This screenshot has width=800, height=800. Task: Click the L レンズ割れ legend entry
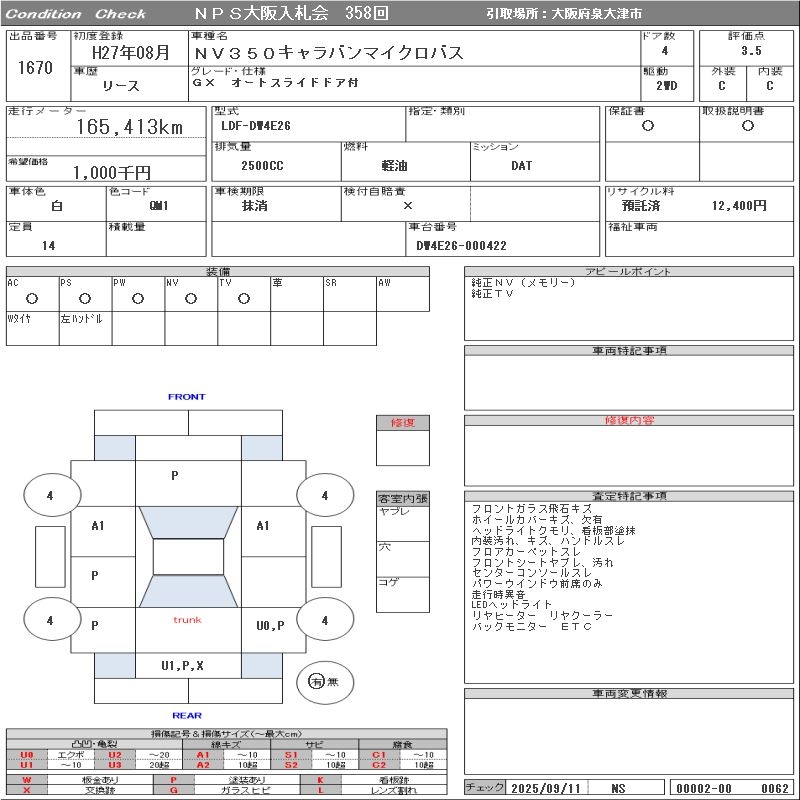[x=373, y=790]
